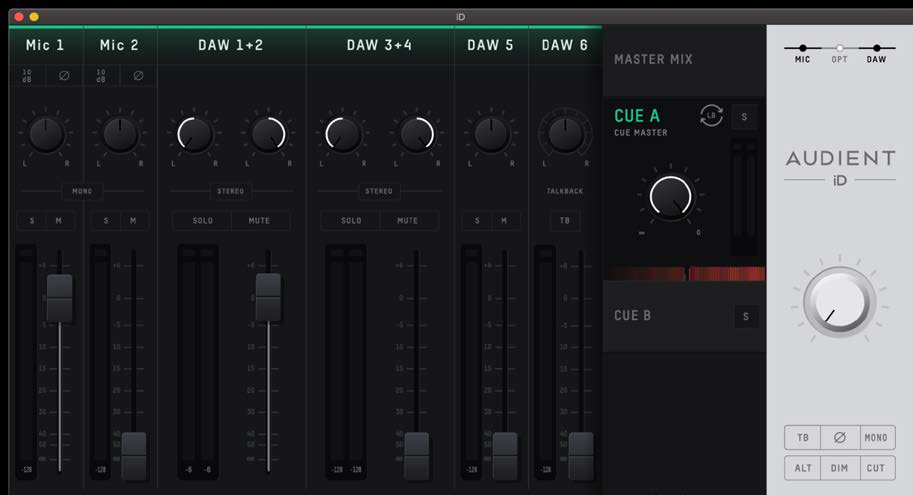Click the Mic 1 fader handle
The width and height of the screenshot is (913, 495).
pyautogui.click(x=59, y=298)
